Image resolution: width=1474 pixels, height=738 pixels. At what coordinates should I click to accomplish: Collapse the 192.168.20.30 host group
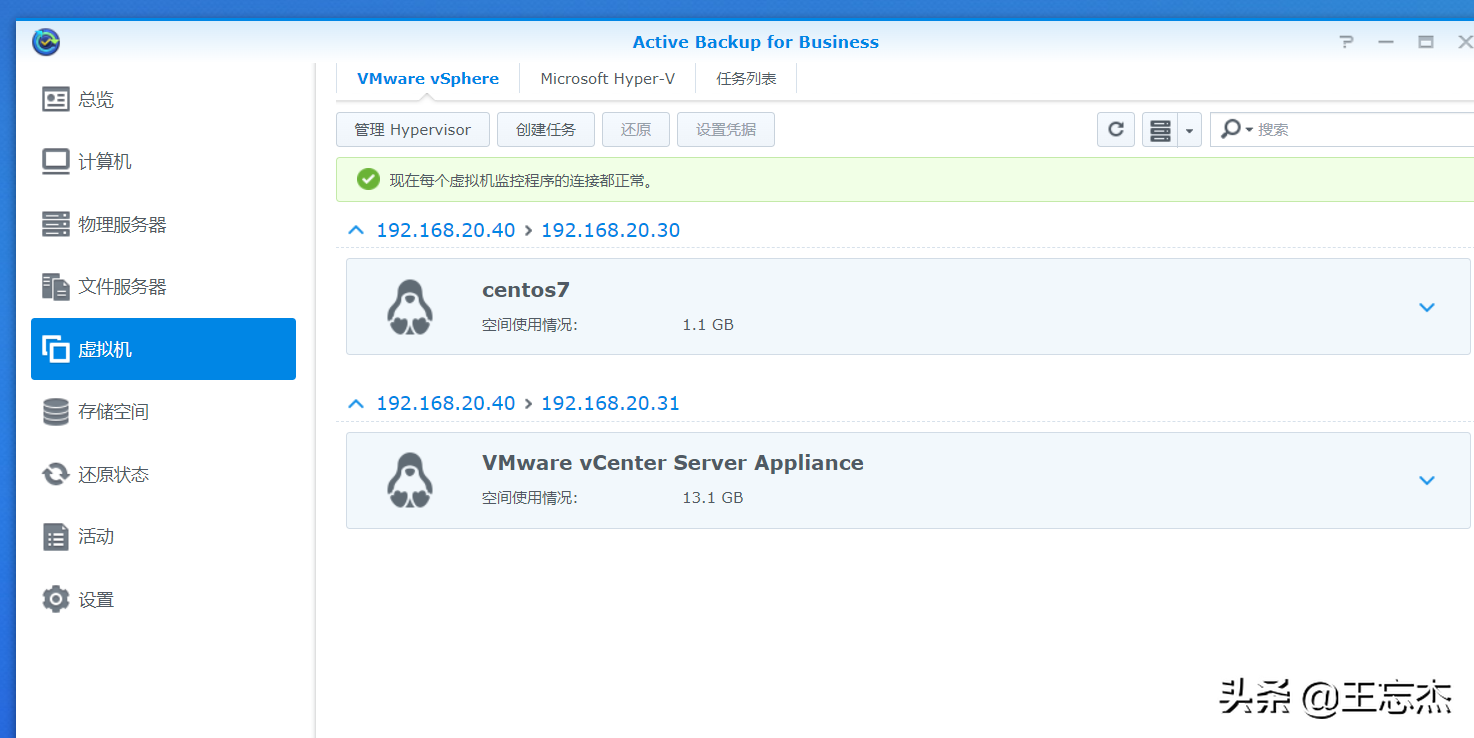click(x=356, y=230)
